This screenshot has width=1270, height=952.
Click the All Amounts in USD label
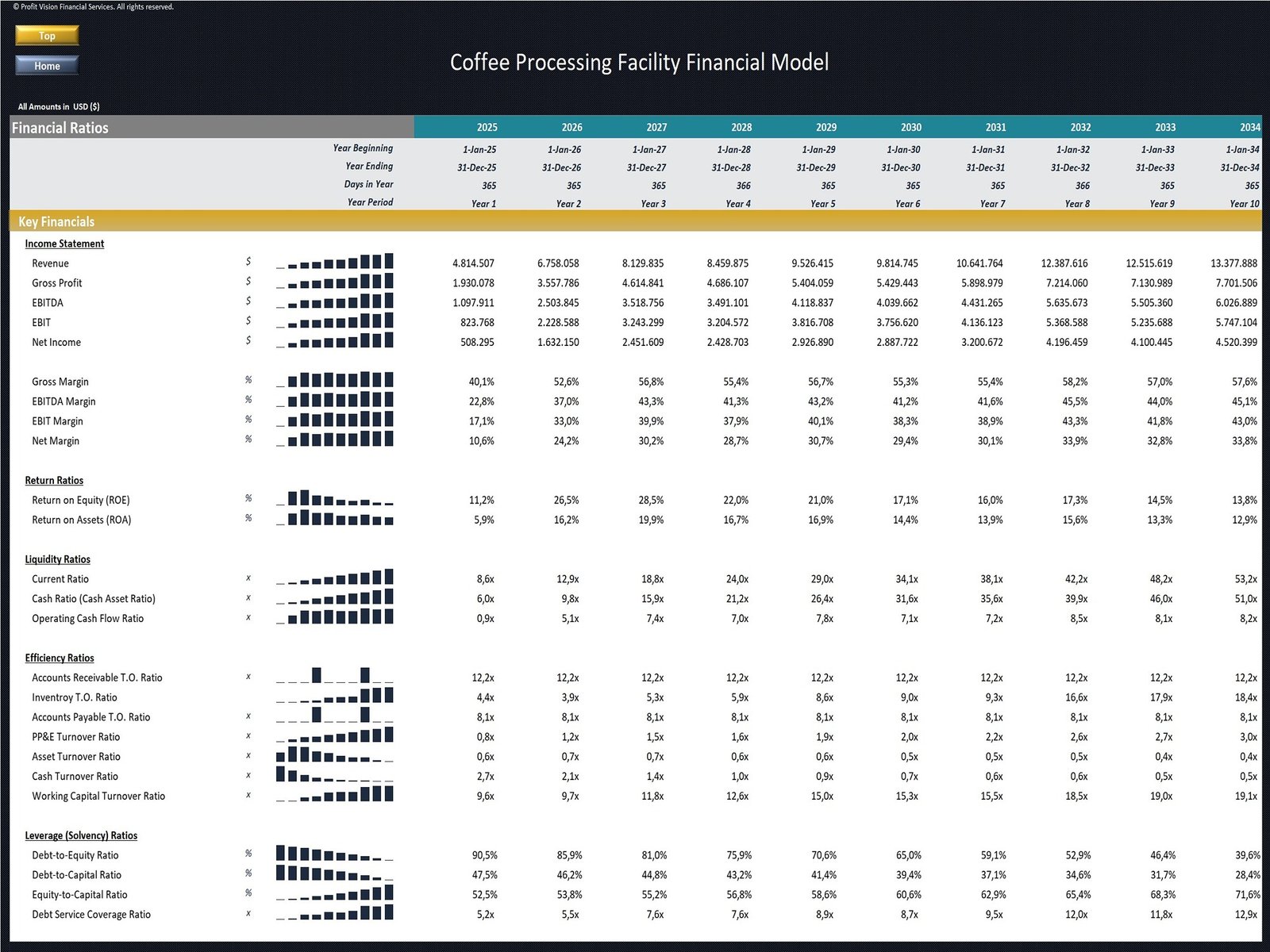58,106
